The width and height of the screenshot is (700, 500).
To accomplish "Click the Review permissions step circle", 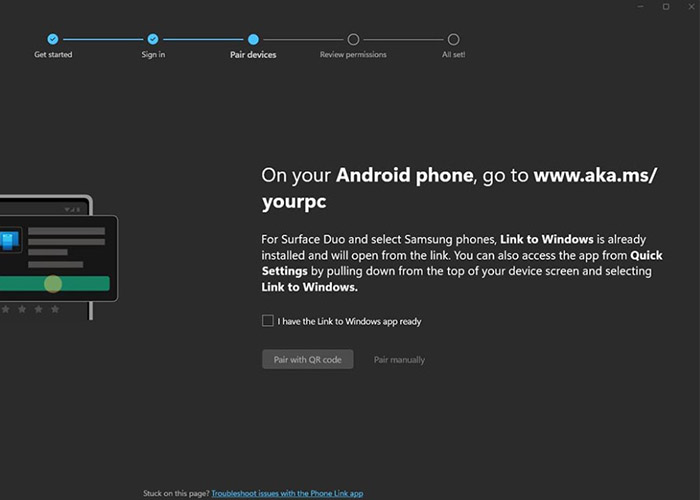I will tap(353, 39).
